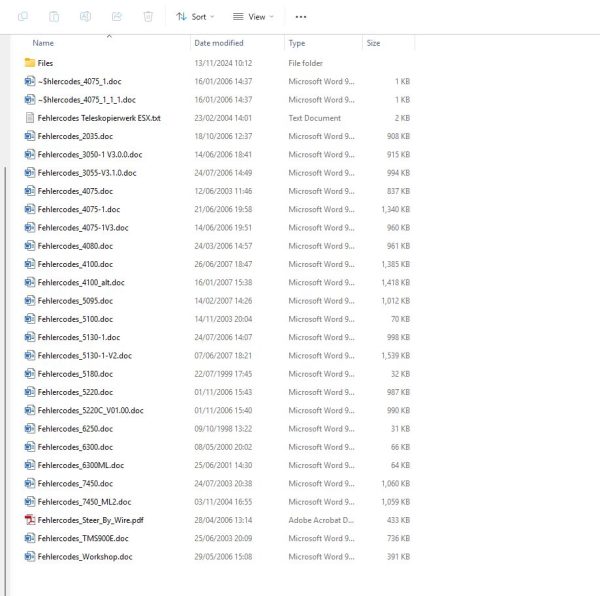This screenshot has height=596, width=600.
Task: Select the file name Fehlercodes_7450.doc
Action: pyautogui.click(x=75, y=484)
